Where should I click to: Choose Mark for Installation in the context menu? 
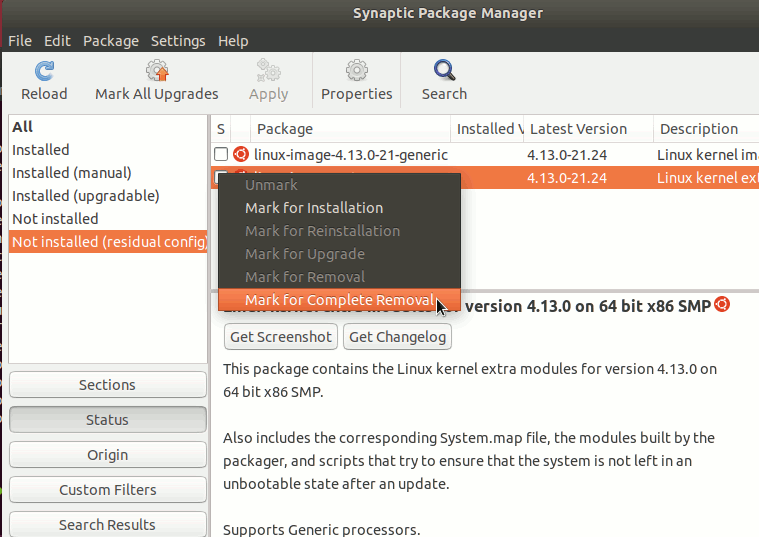point(339,208)
